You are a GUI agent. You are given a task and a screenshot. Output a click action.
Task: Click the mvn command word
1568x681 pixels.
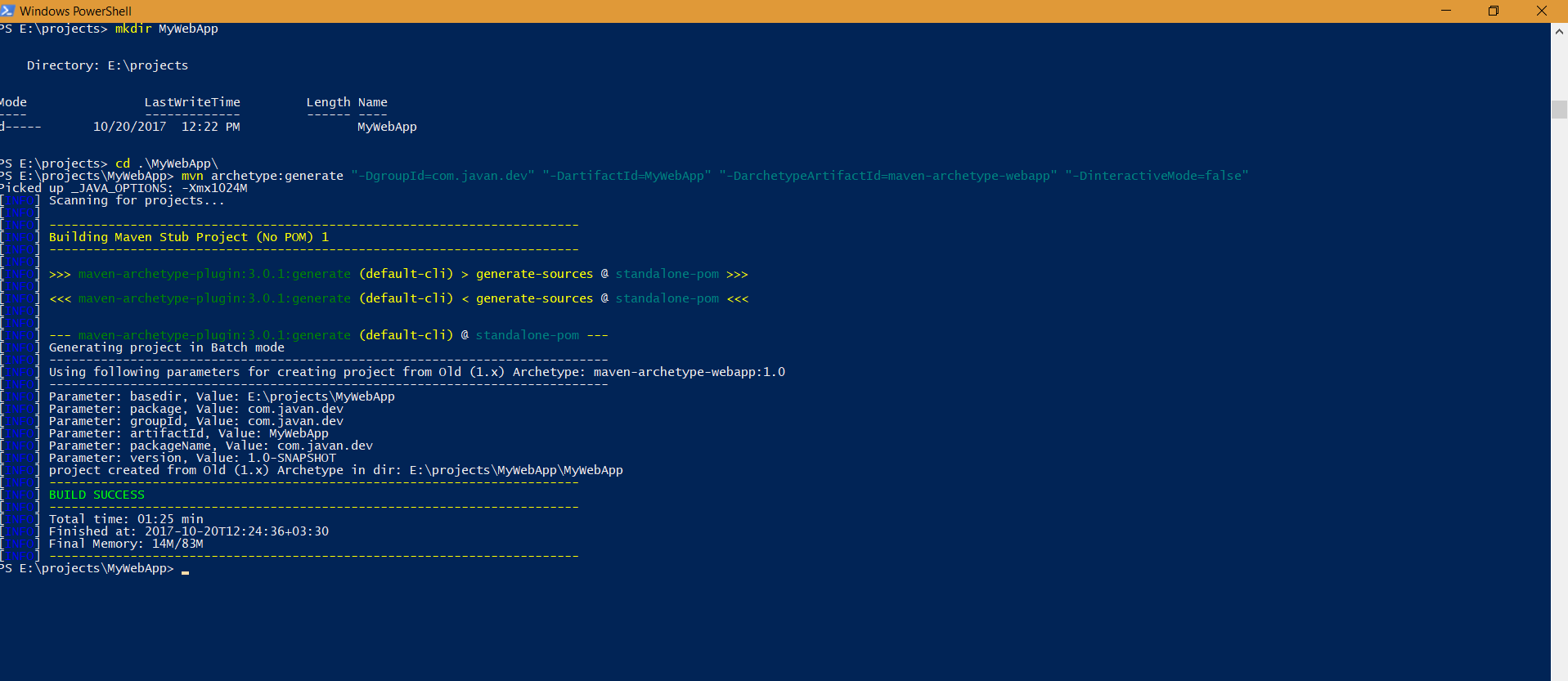192,176
